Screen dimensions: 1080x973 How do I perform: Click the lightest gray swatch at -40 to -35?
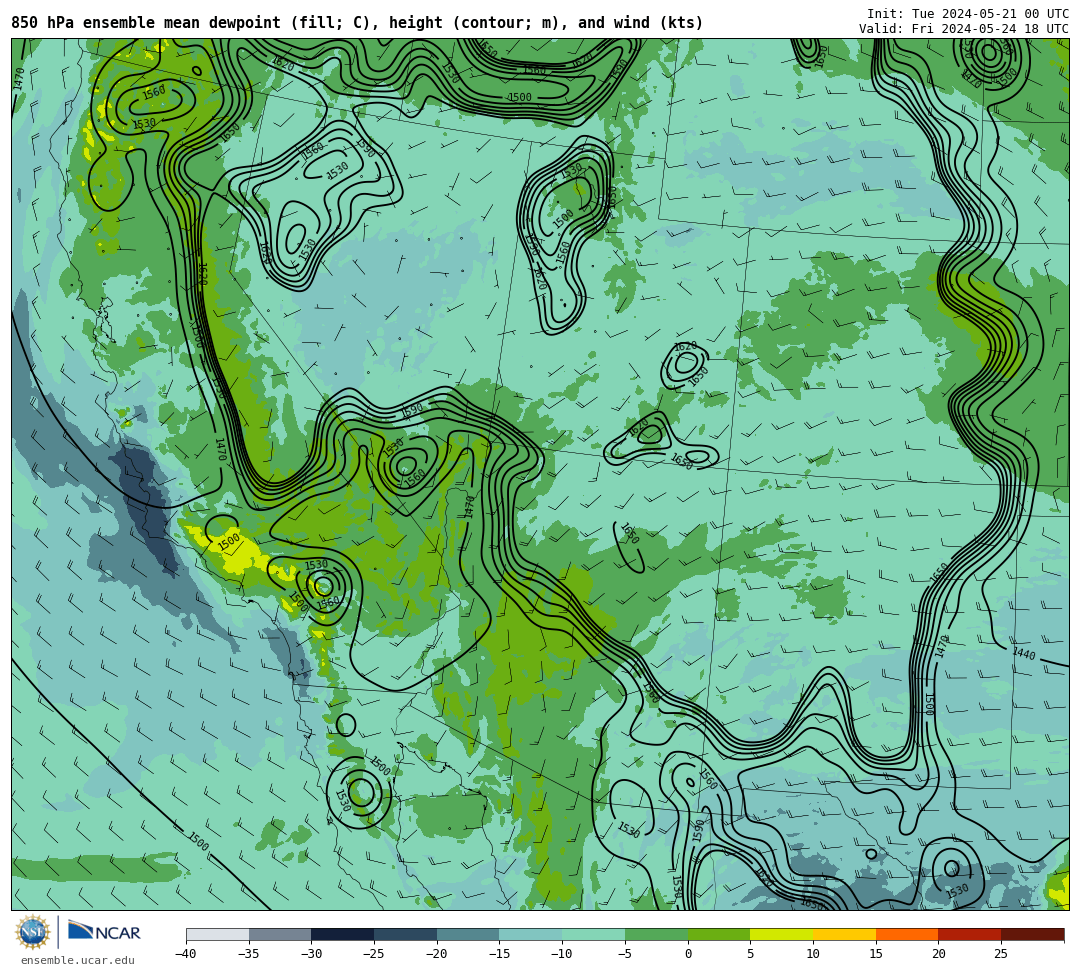click(218, 934)
